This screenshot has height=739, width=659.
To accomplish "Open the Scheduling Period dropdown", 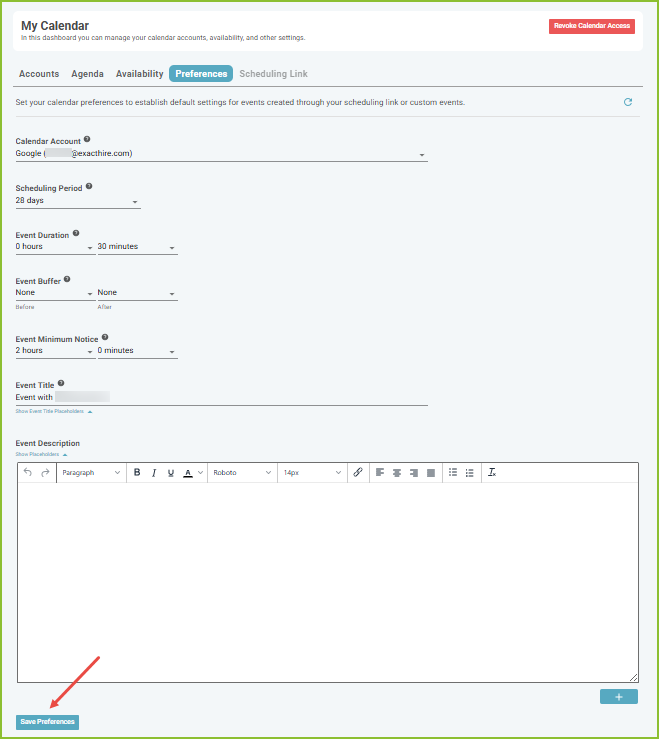I will [x=78, y=201].
